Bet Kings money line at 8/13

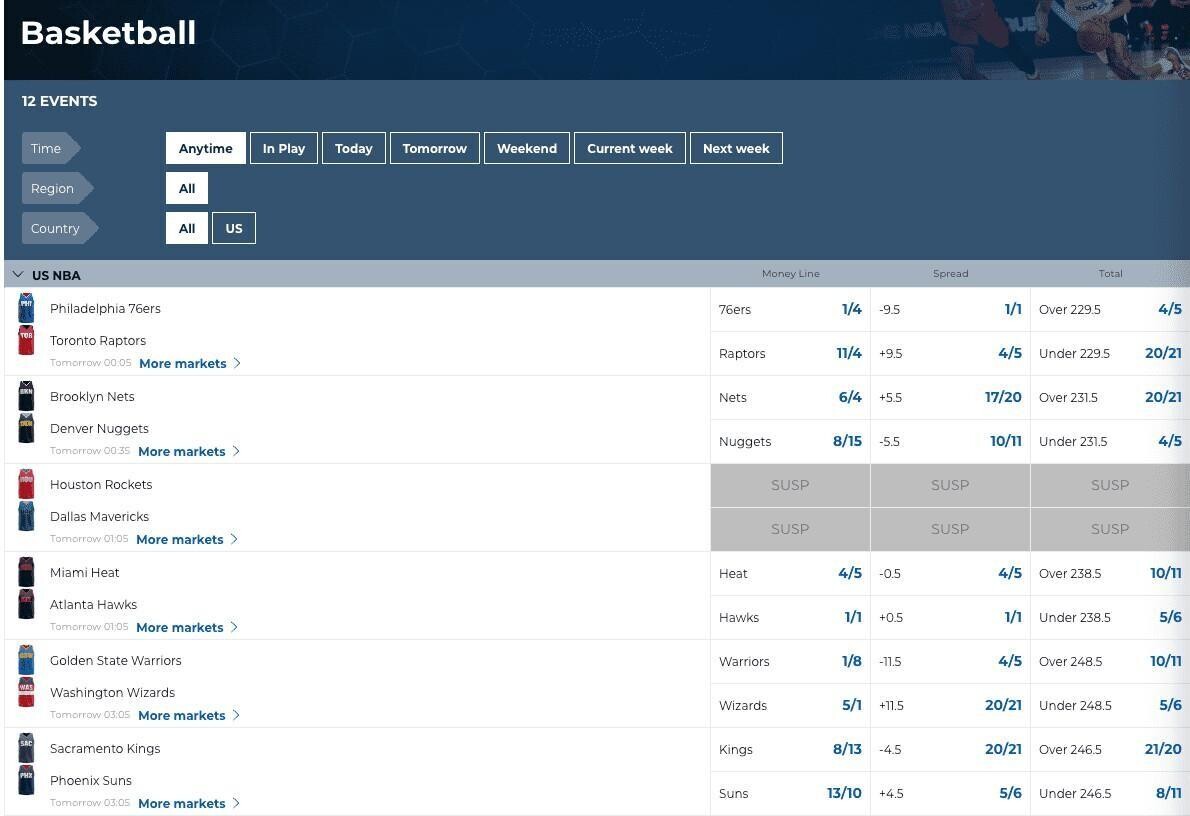pos(790,750)
